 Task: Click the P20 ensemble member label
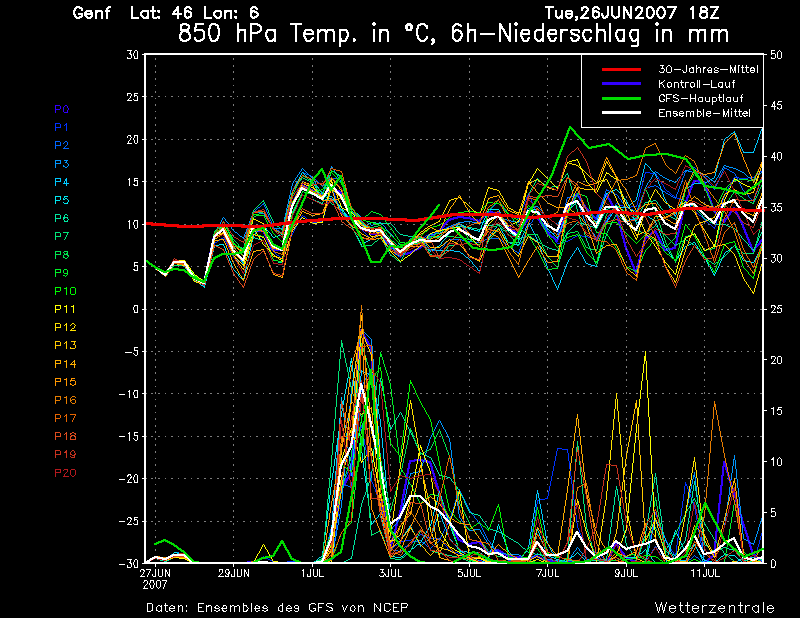(x=65, y=473)
